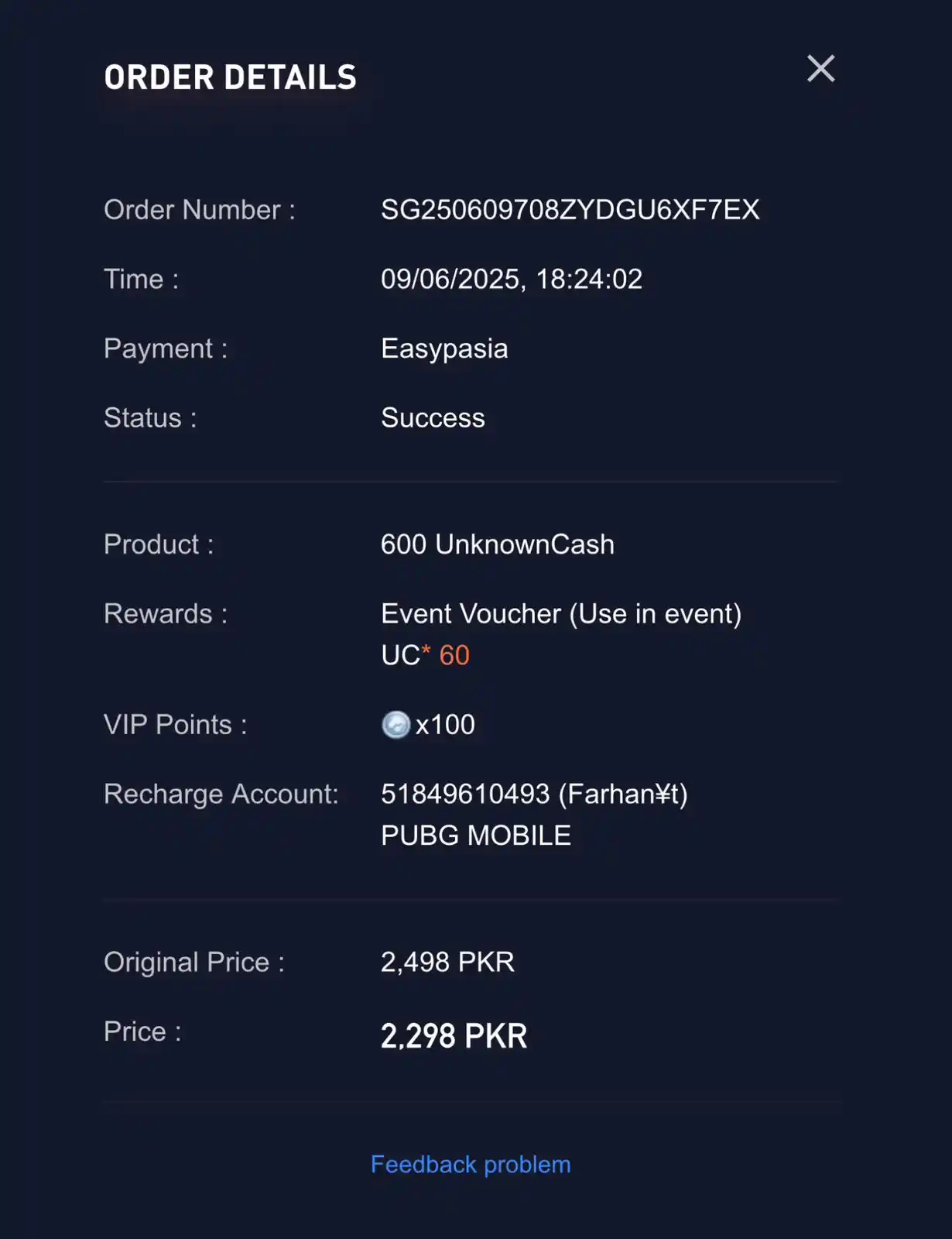Click the Recharge Account label

pos(221,795)
